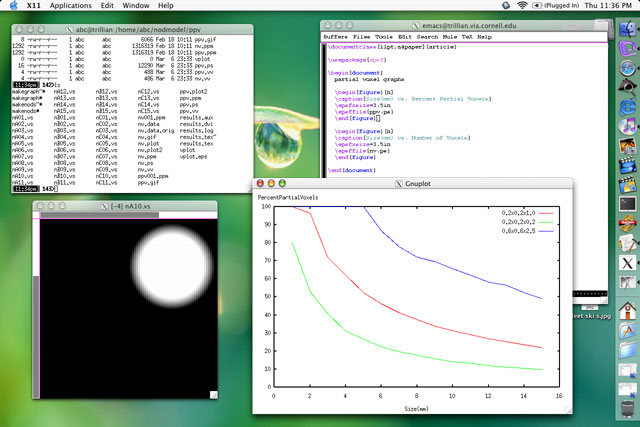This screenshot has height=427, width=640.
Task: Expand the emacs Buffers menu
Action: point(336,36)
